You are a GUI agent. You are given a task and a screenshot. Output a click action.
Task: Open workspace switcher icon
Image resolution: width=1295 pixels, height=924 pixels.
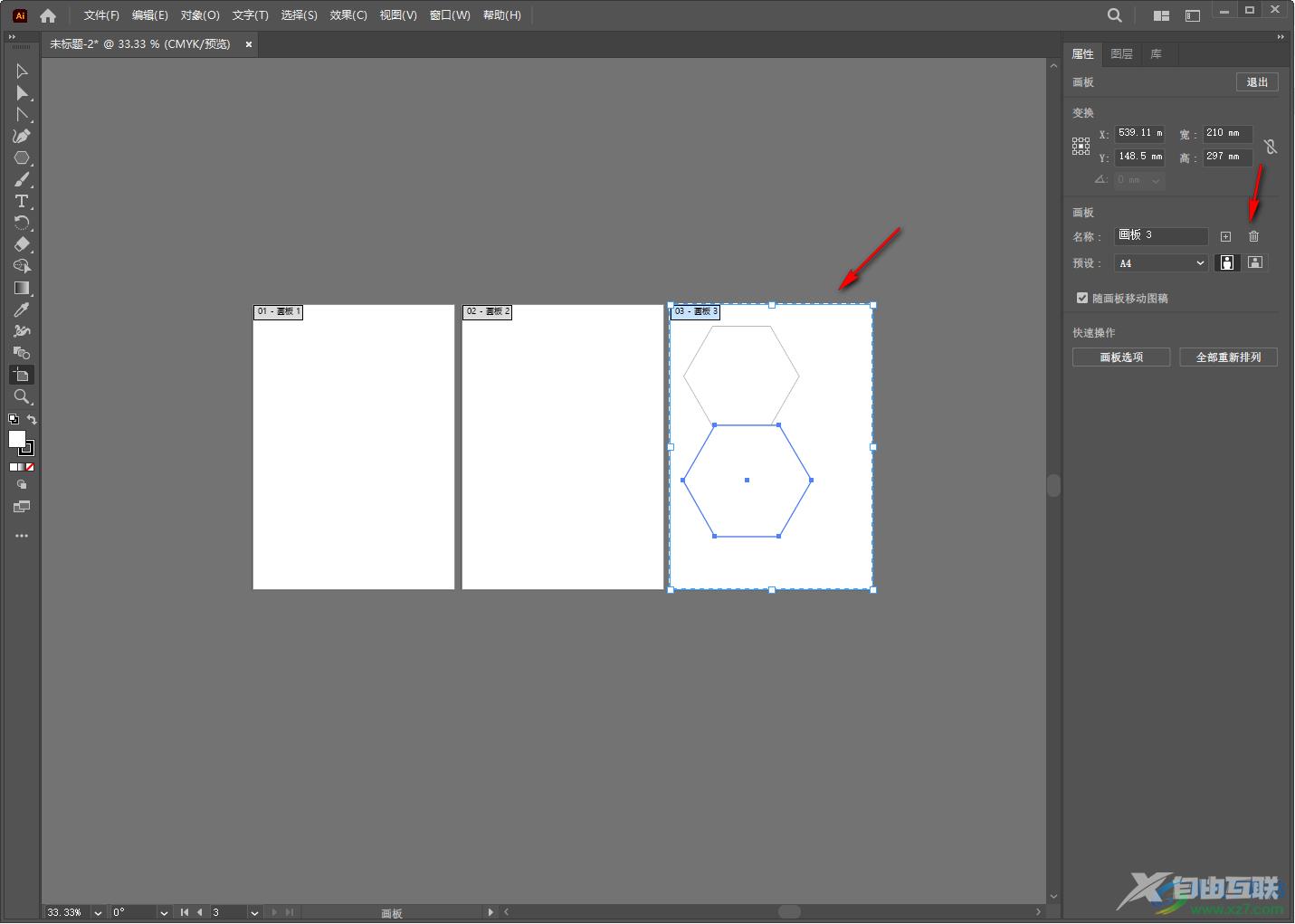pos(1193,15)
